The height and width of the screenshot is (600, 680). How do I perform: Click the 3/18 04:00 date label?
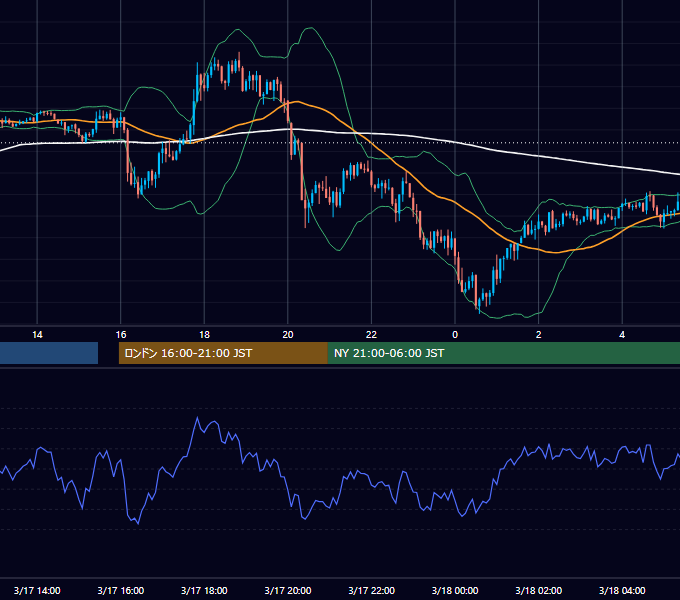622,590
